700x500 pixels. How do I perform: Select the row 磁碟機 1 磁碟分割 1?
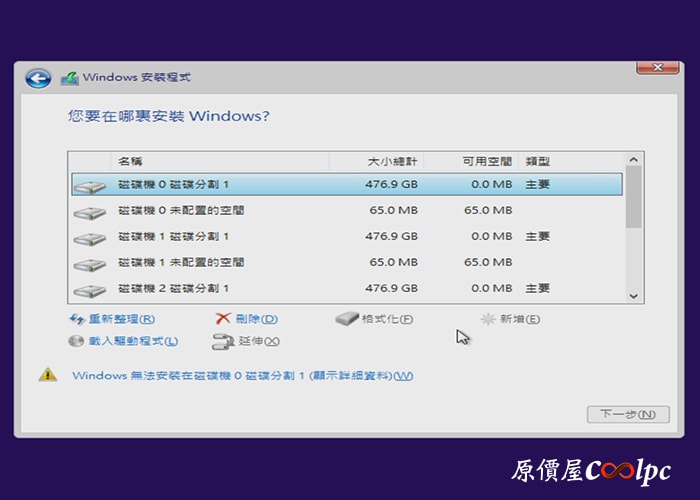click(x=347, y=236)
